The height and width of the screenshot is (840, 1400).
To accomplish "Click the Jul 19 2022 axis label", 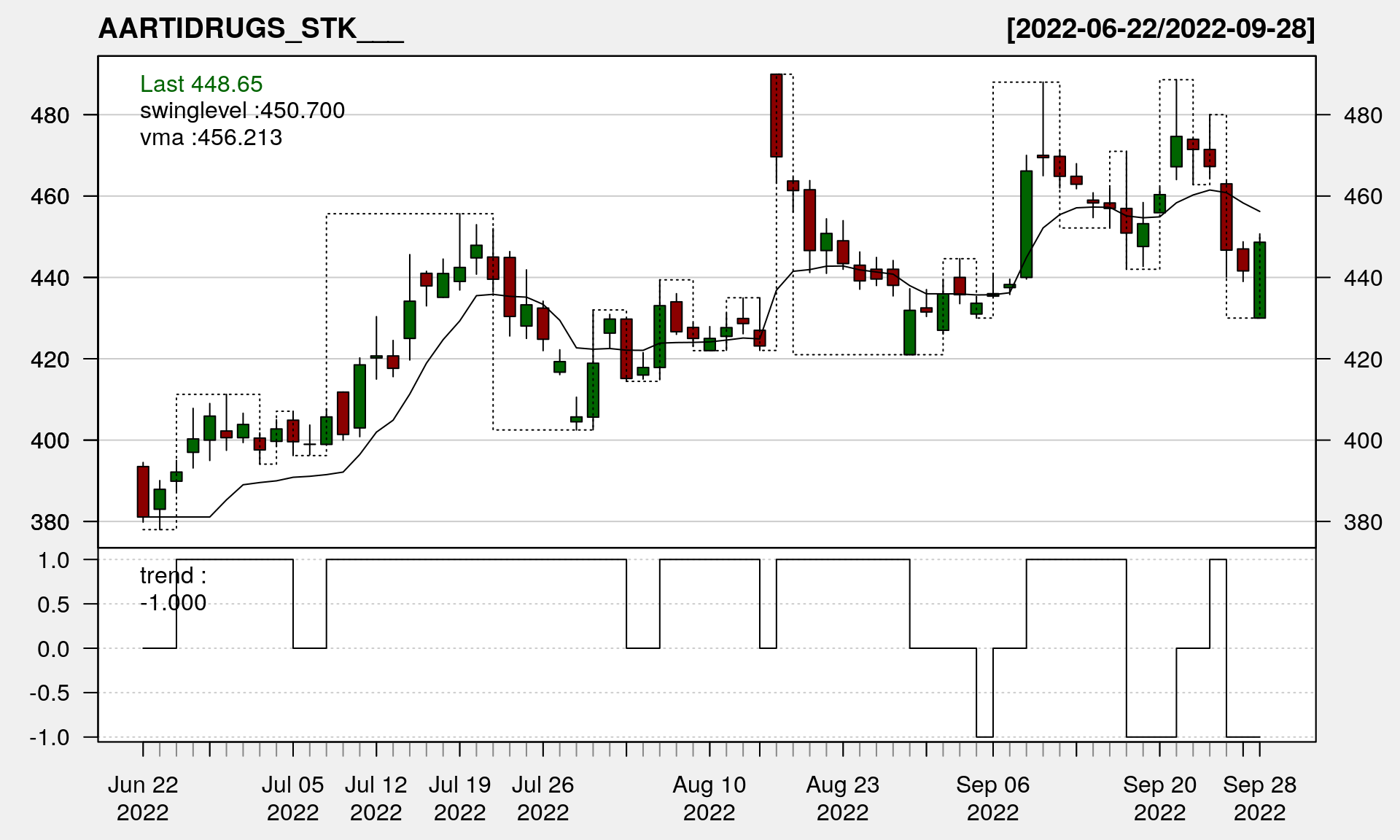I will pyautogui.click(x=459, y=798).
